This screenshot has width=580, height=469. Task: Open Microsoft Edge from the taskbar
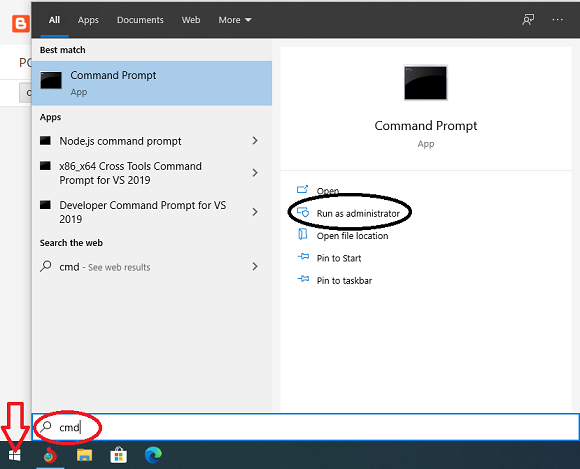point(153,455)
